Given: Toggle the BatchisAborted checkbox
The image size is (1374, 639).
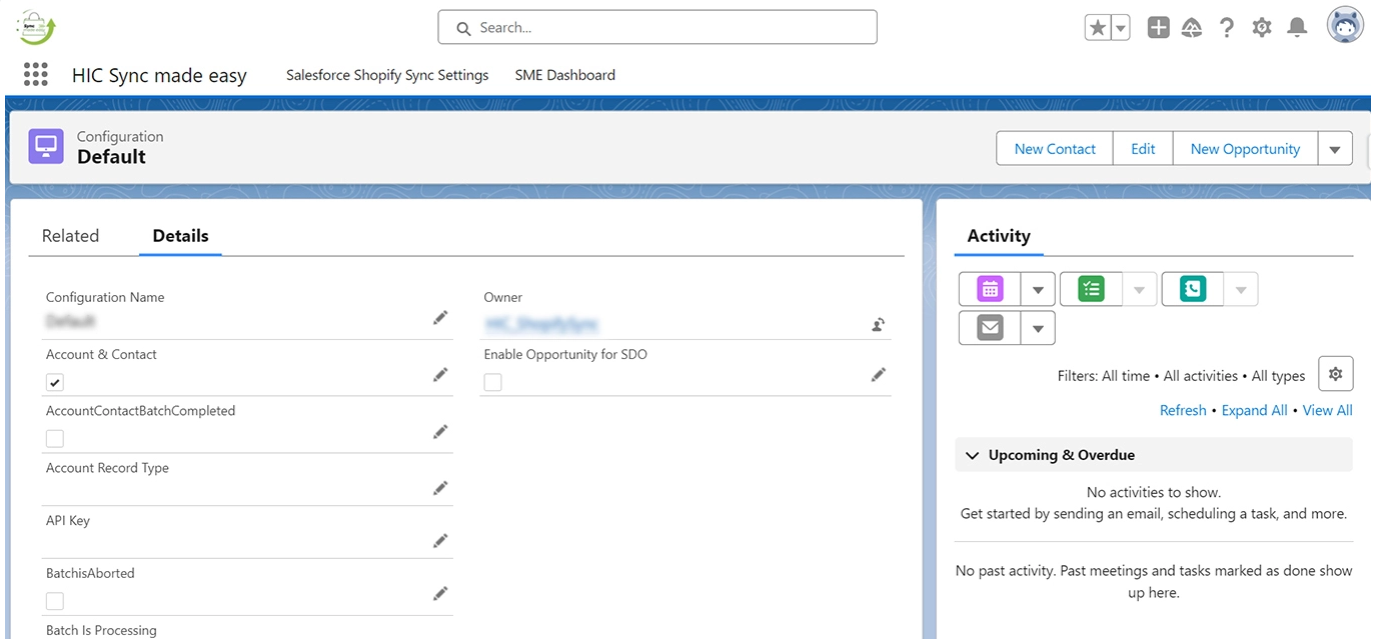Looking at the screenshot, I should coord(55,601).
